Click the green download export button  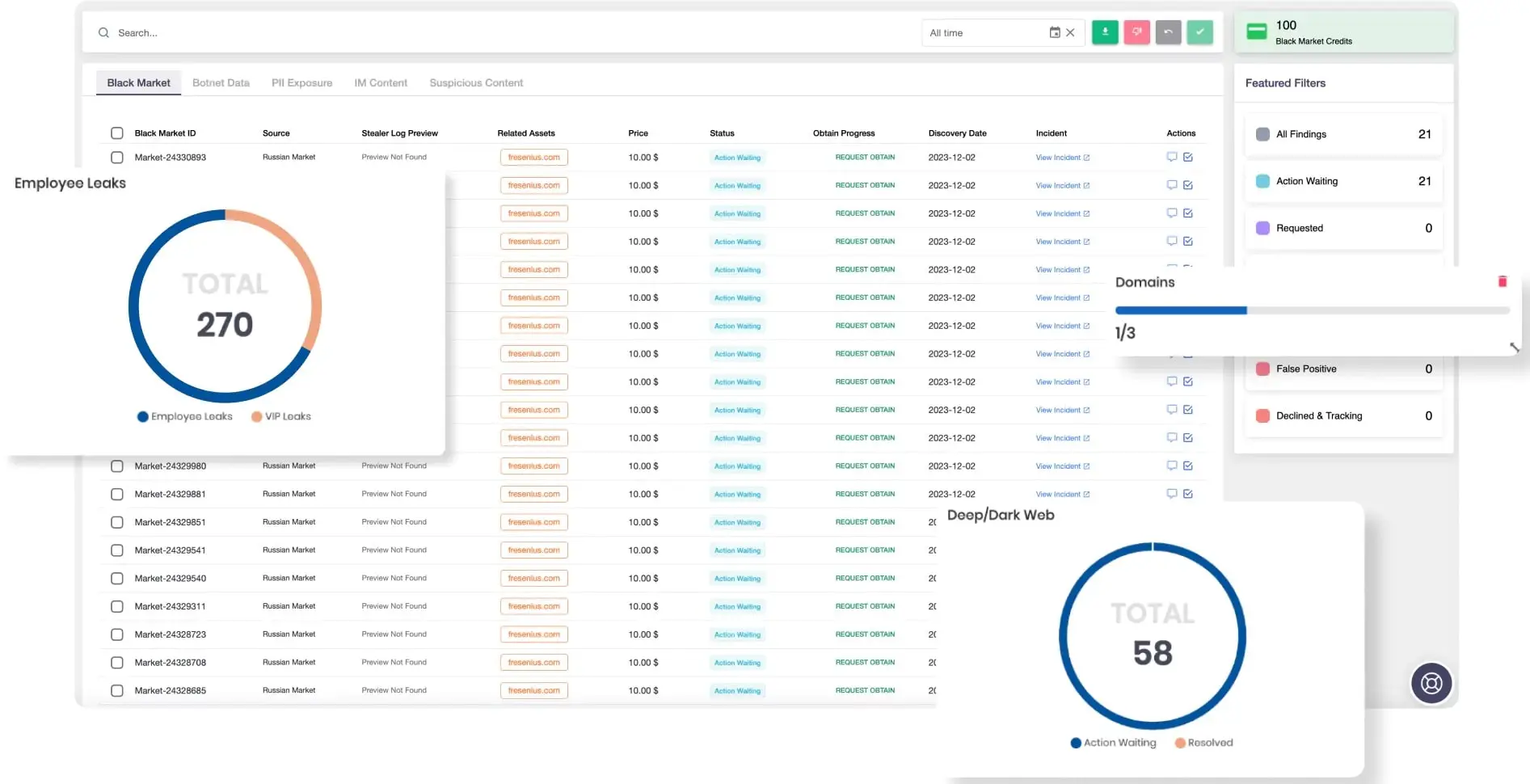click(1105, 32)
